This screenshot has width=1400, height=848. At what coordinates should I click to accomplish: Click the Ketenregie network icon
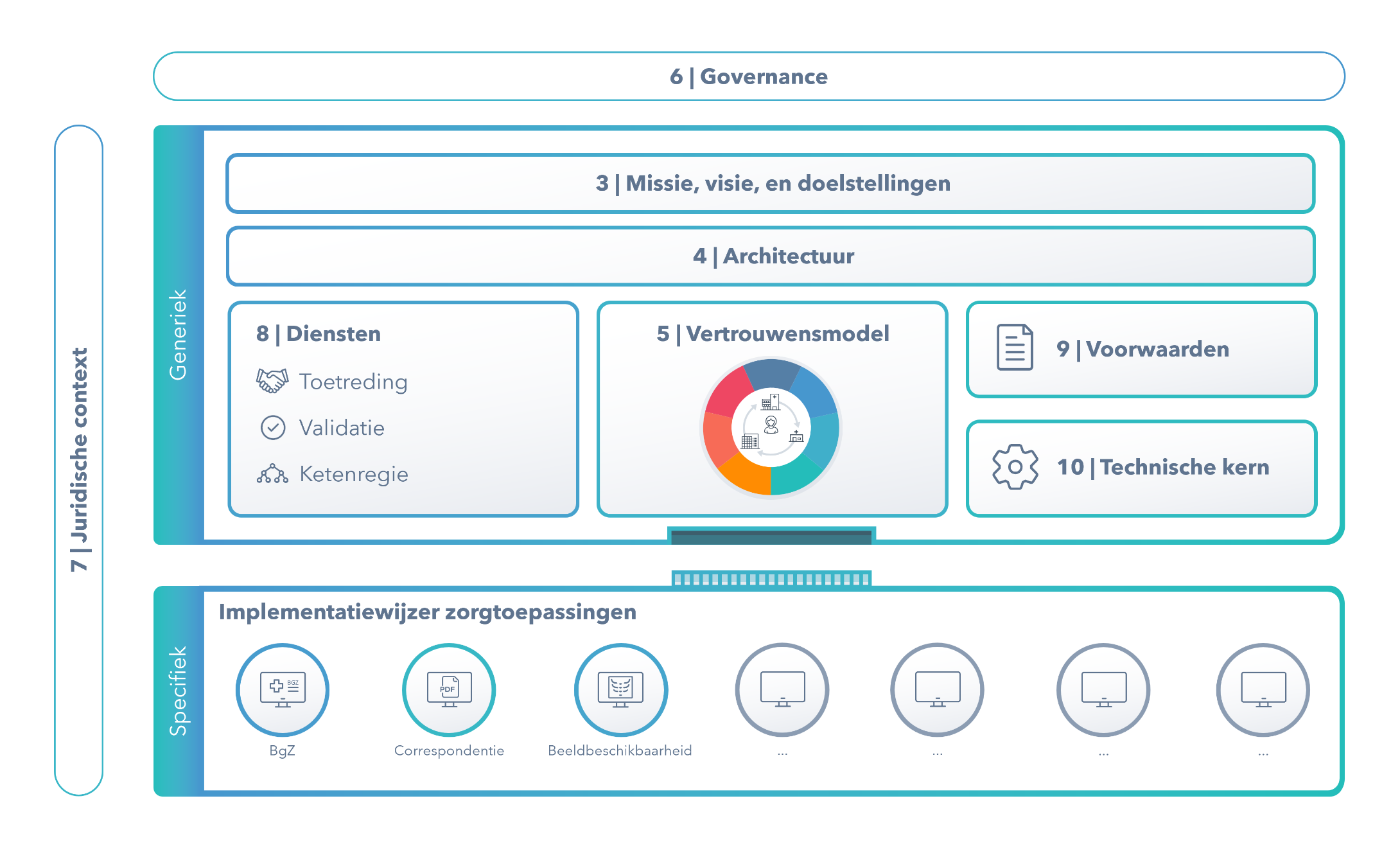point(272,474)
